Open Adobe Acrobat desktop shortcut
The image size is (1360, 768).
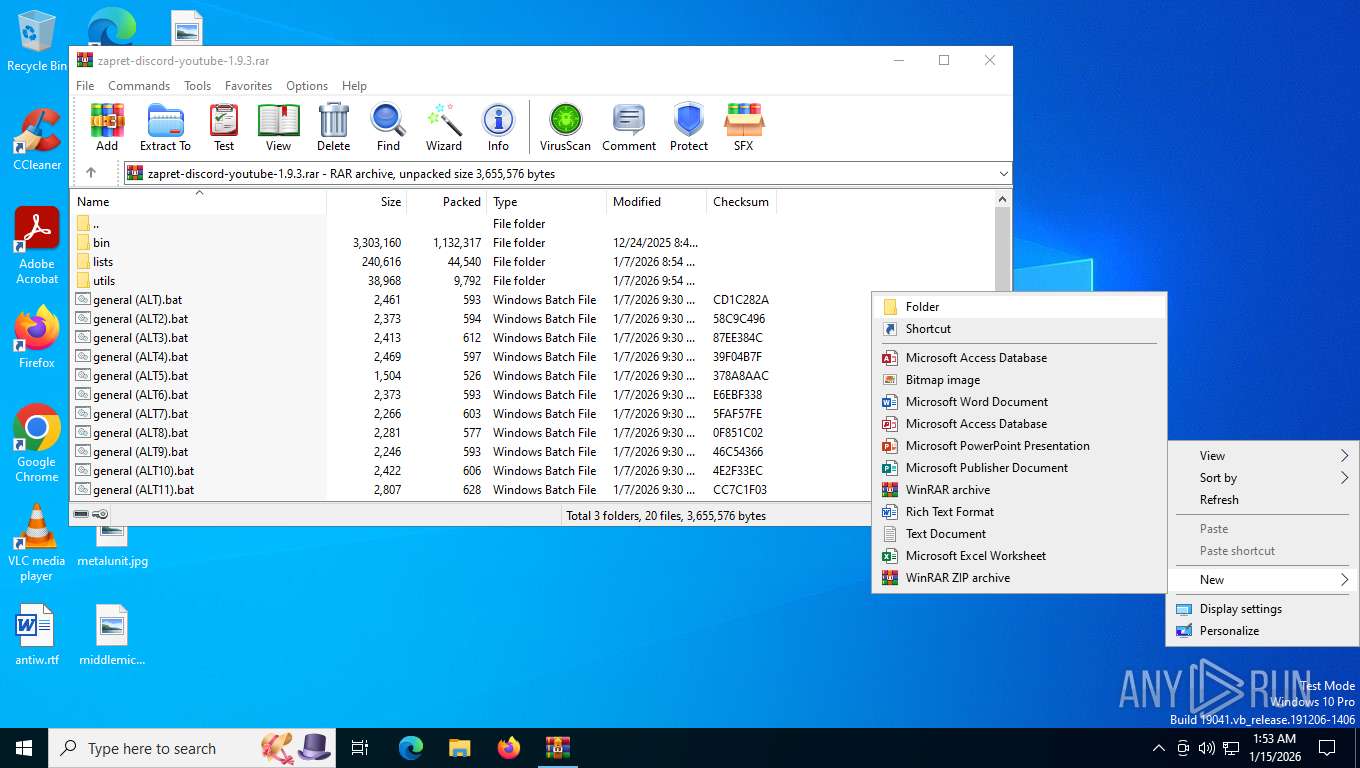(x=37, y=245)
